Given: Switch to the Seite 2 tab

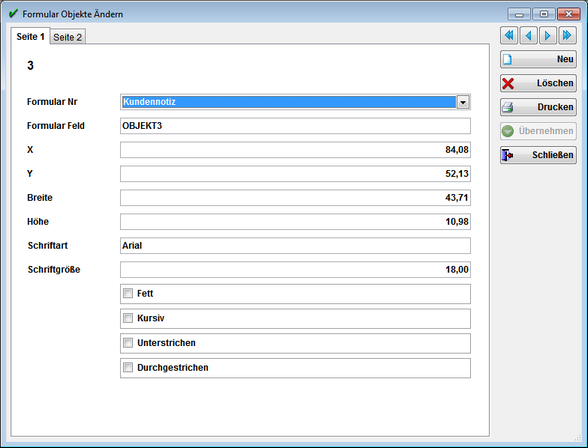Looking at the screenshot, I should (x=68, y=37).
